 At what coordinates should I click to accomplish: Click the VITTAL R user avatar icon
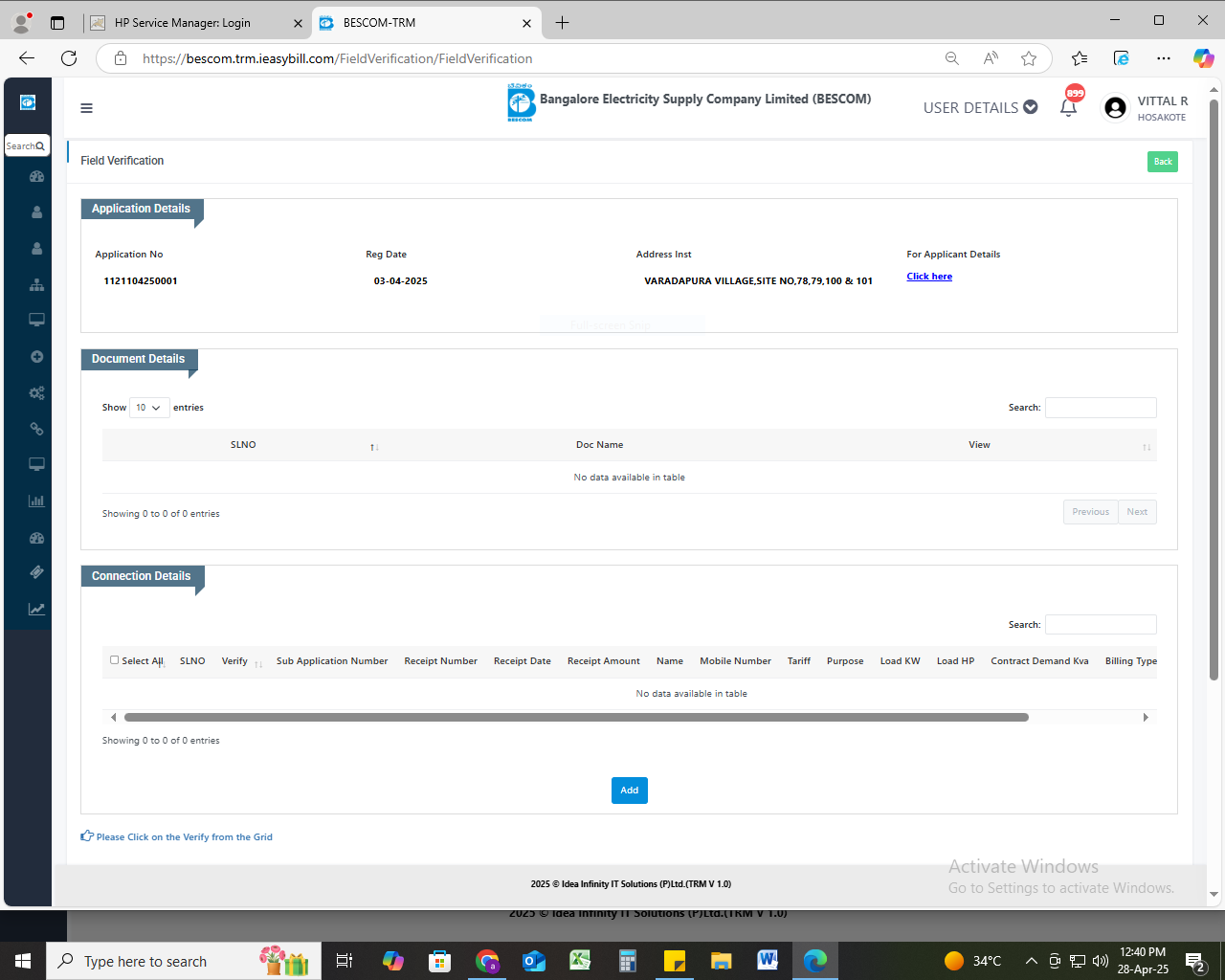[1115, 108]
